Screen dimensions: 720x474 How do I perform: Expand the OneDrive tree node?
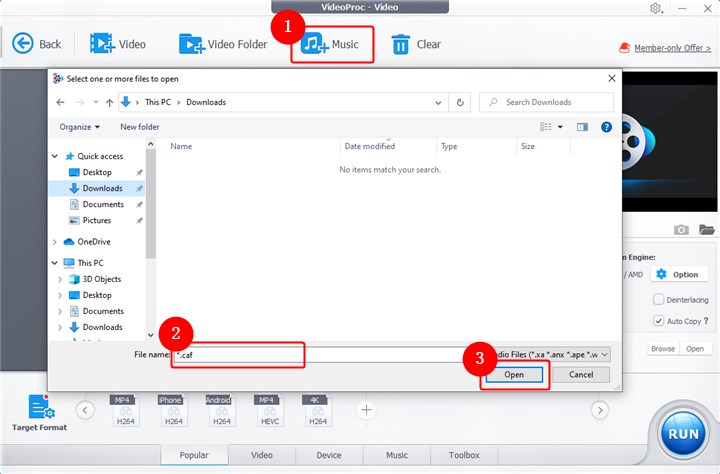pyautogui.click(x=55, y=242)
